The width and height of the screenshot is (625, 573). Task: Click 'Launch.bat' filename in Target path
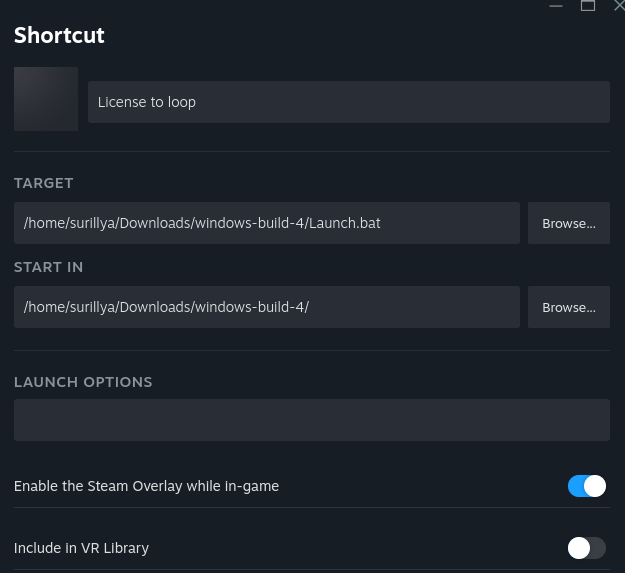click(344, 223)
